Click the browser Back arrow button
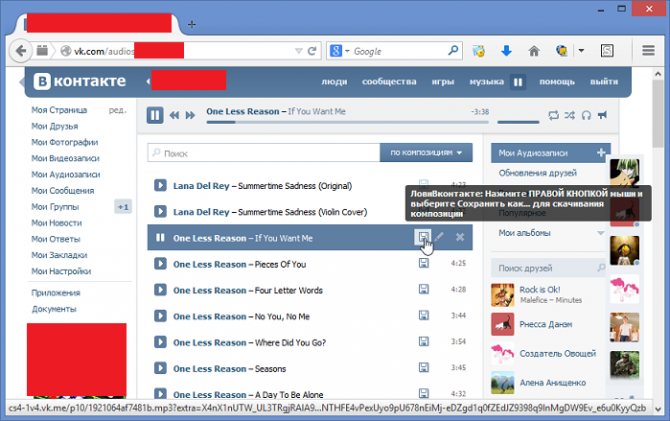The width and height of the screenshot is (670, 421). tap(20, 51)
